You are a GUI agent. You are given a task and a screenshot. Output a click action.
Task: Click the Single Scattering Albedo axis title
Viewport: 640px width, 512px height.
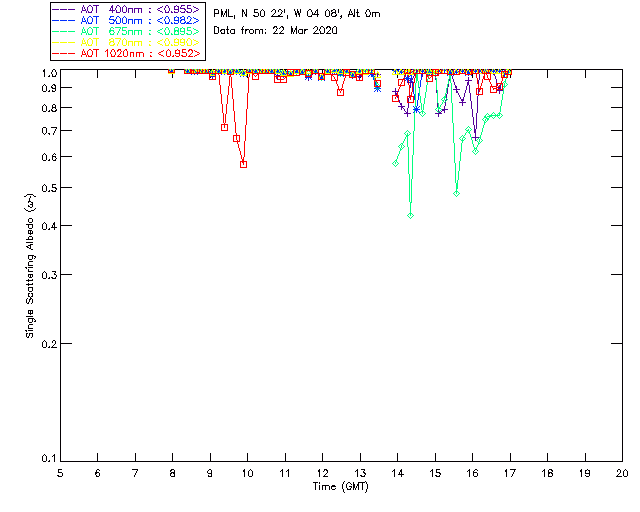click(x=30, y=266)
